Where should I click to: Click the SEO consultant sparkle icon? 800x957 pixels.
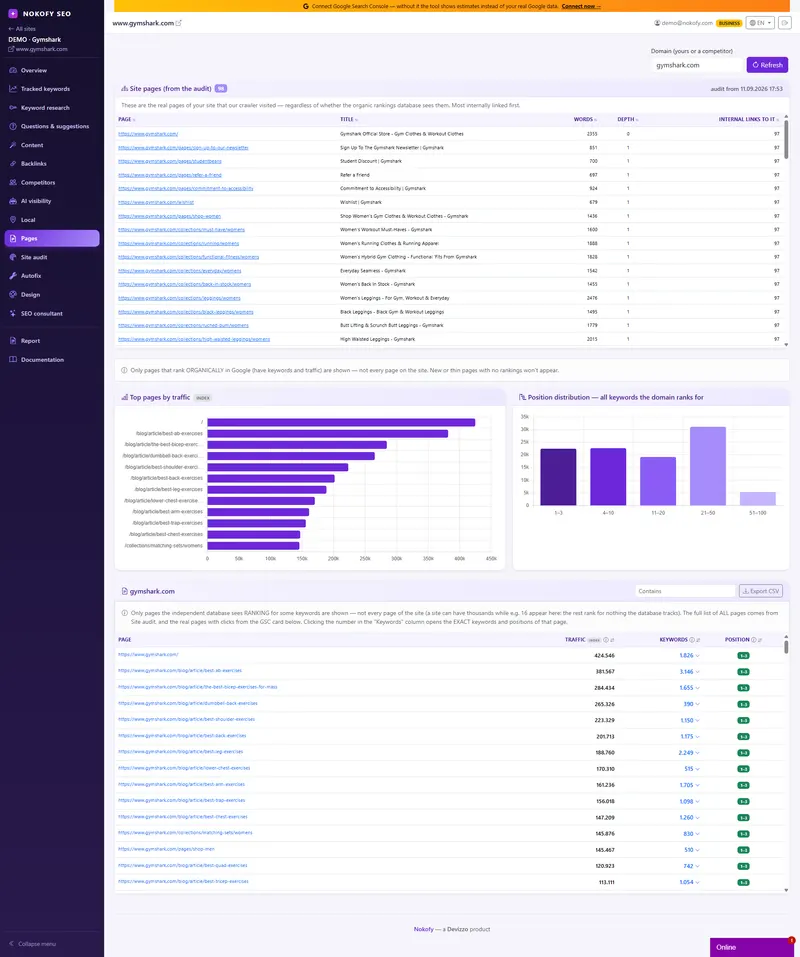pos(13,313)
